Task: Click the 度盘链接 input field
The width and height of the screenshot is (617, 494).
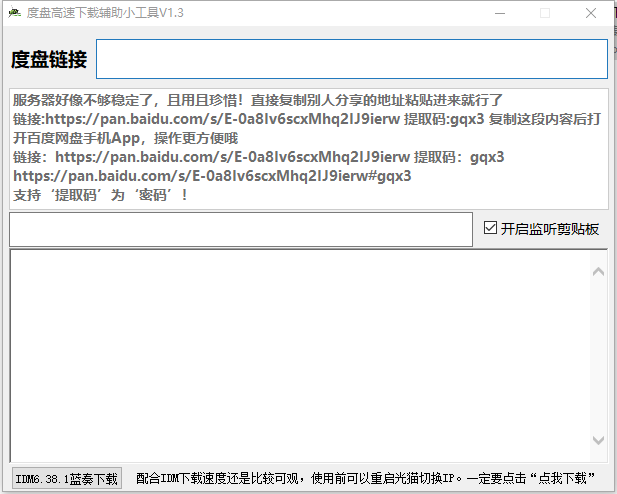Action: pos(352,59)
